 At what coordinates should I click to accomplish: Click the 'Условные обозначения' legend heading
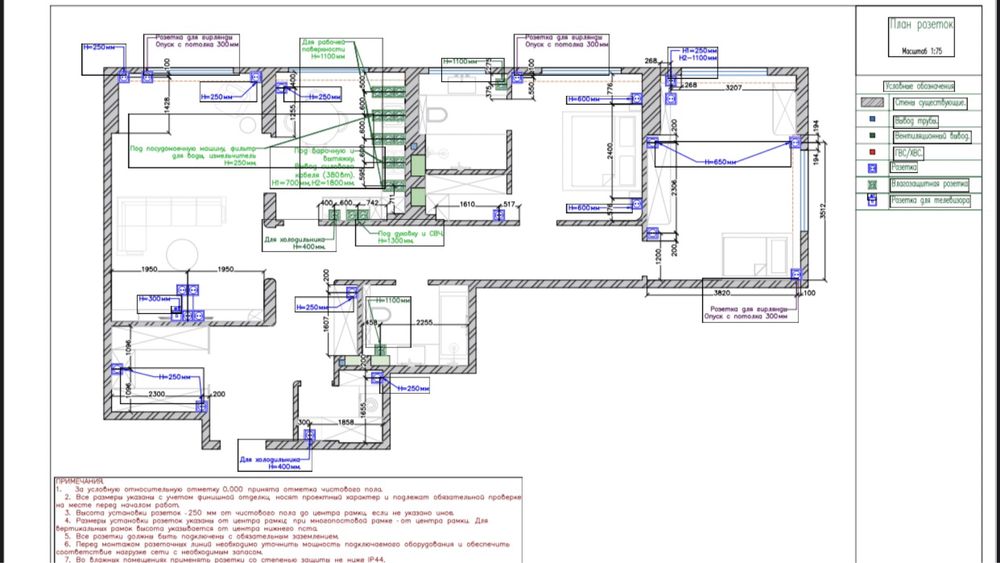(919, 86)
